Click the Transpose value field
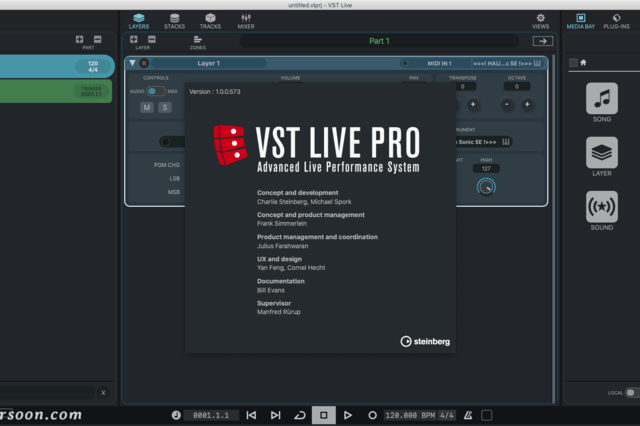Viewport: 640px width, 426px height. 462,87
